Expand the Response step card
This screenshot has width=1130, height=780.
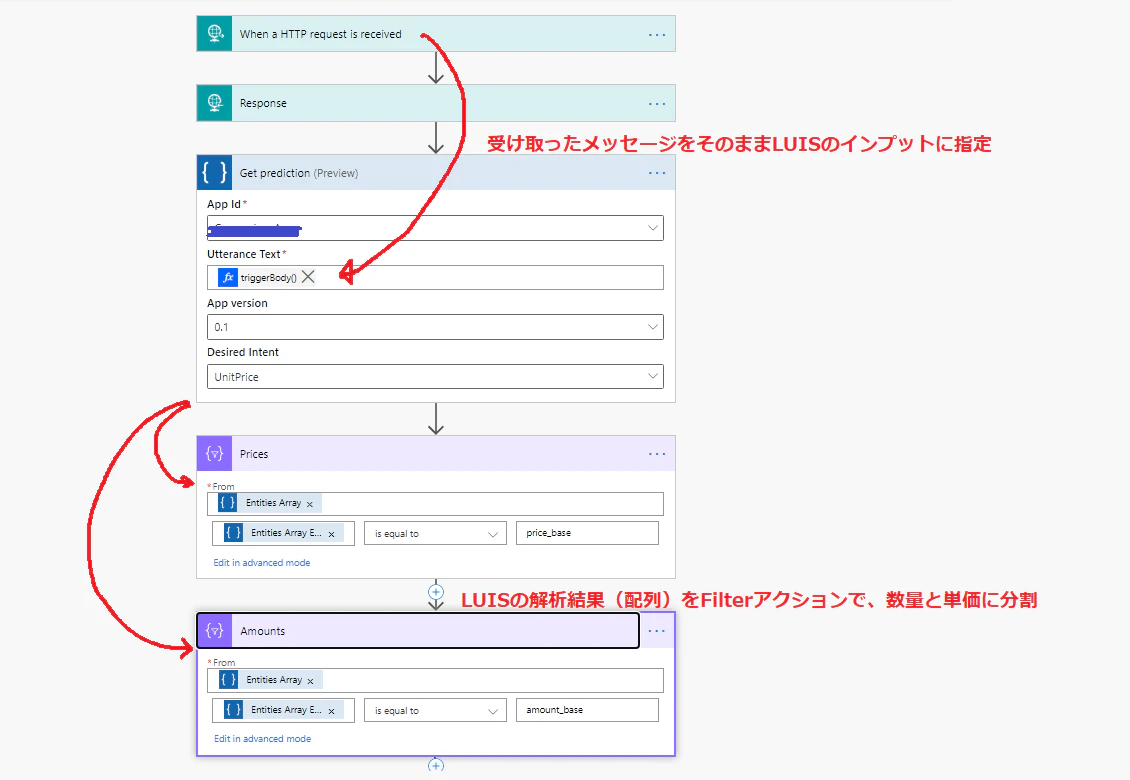436,103
